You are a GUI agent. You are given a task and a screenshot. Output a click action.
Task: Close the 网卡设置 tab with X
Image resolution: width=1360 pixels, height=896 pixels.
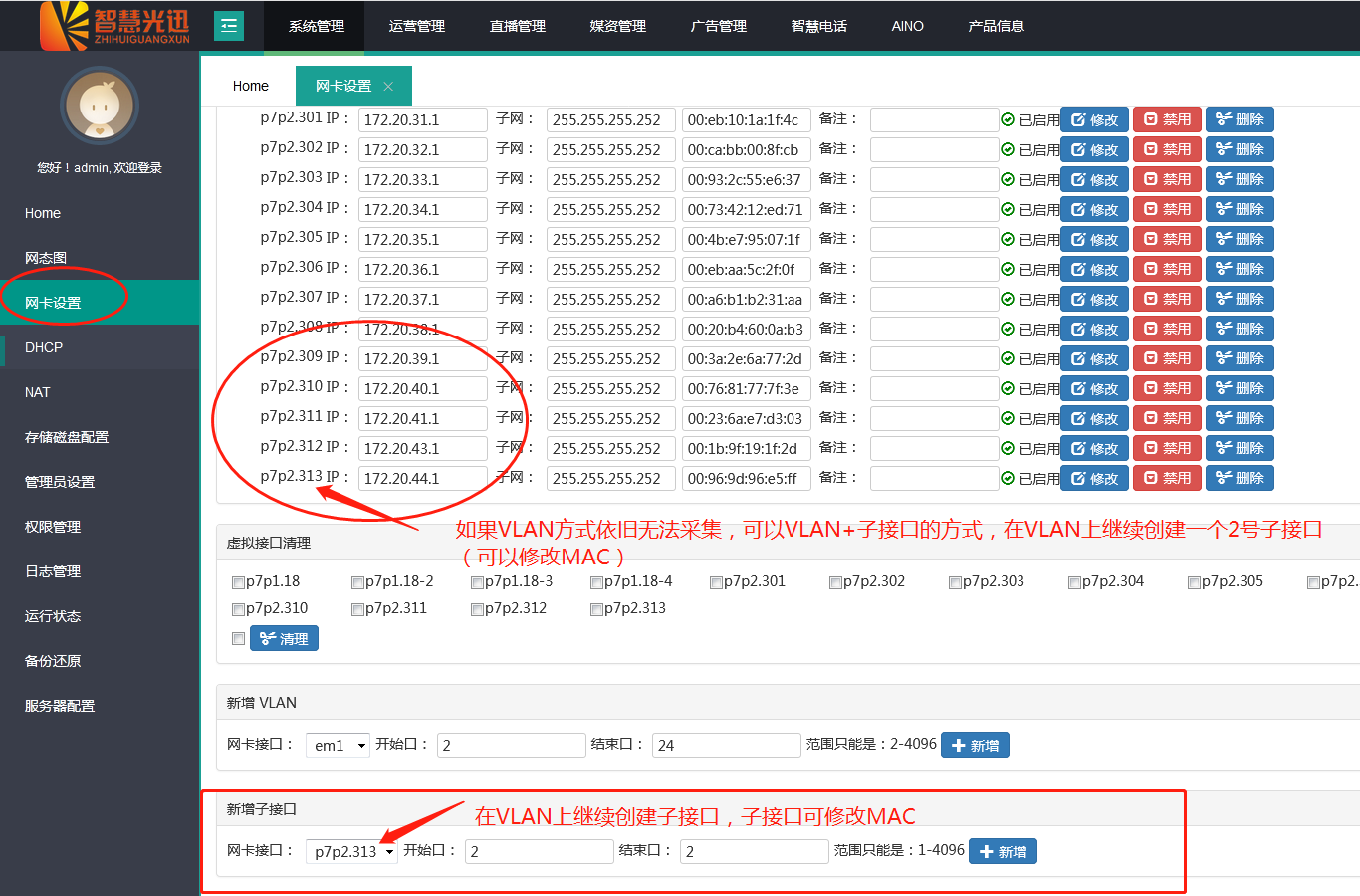(388, 87)
